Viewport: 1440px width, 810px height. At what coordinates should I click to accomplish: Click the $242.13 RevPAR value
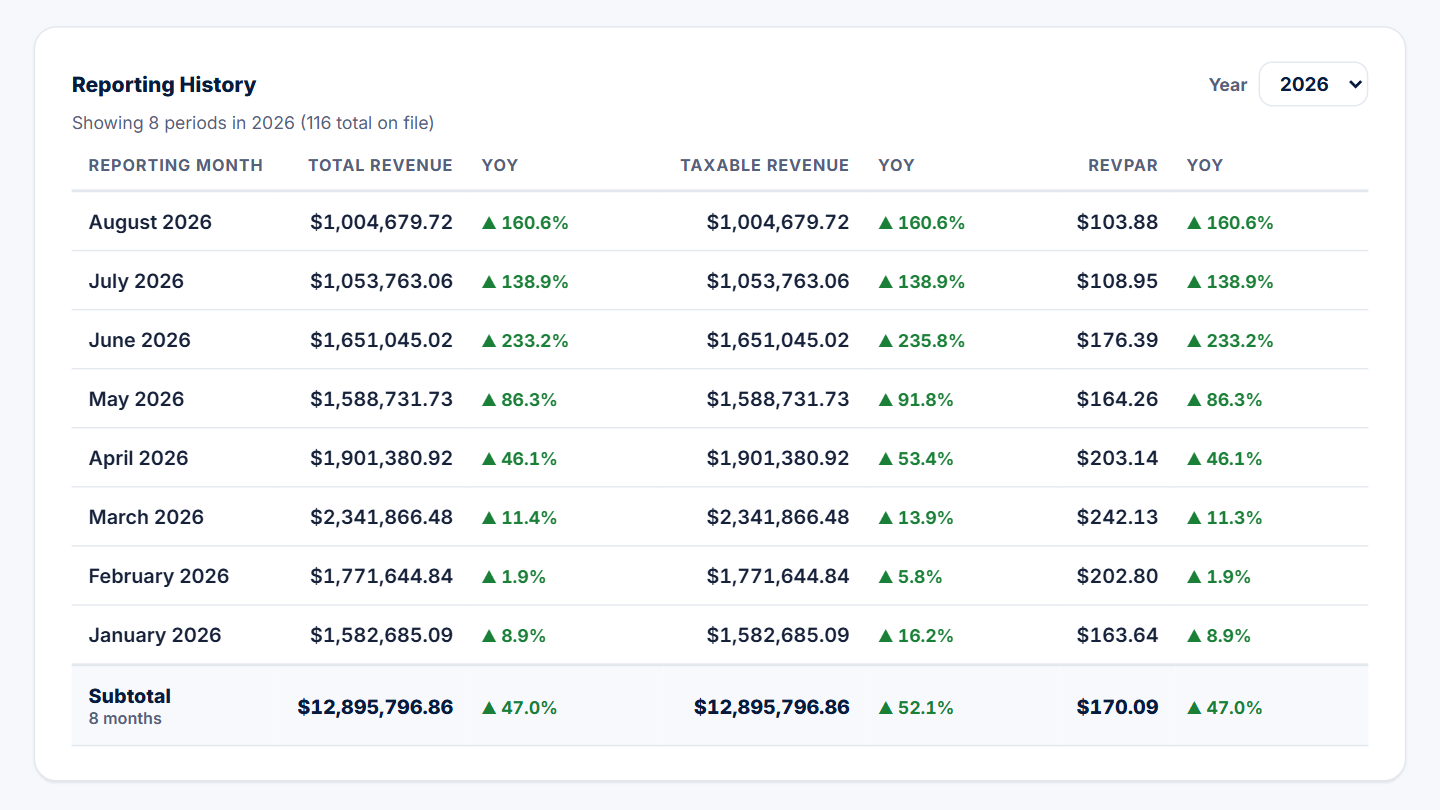coord(1117,517)
